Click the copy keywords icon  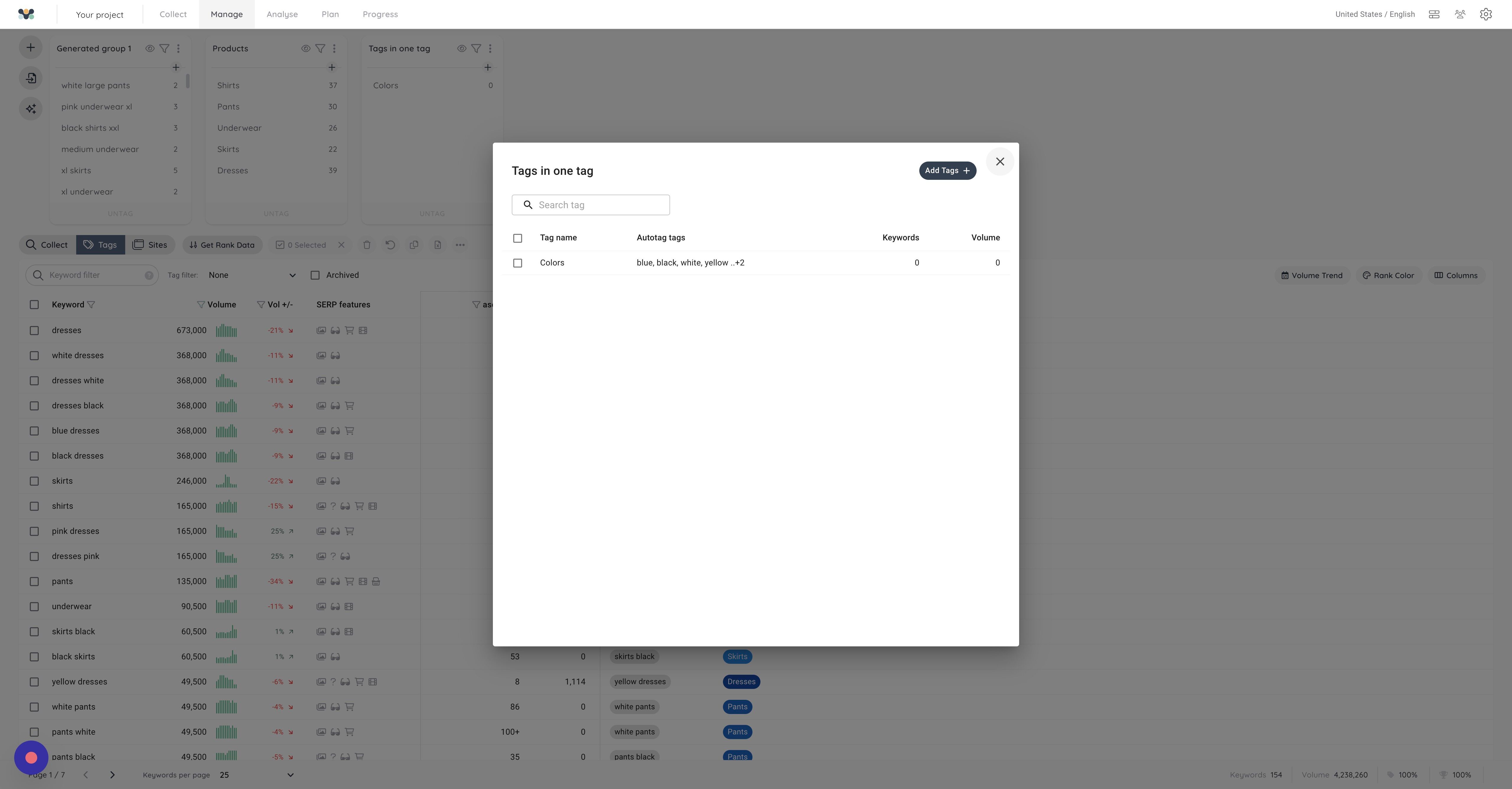414,245
